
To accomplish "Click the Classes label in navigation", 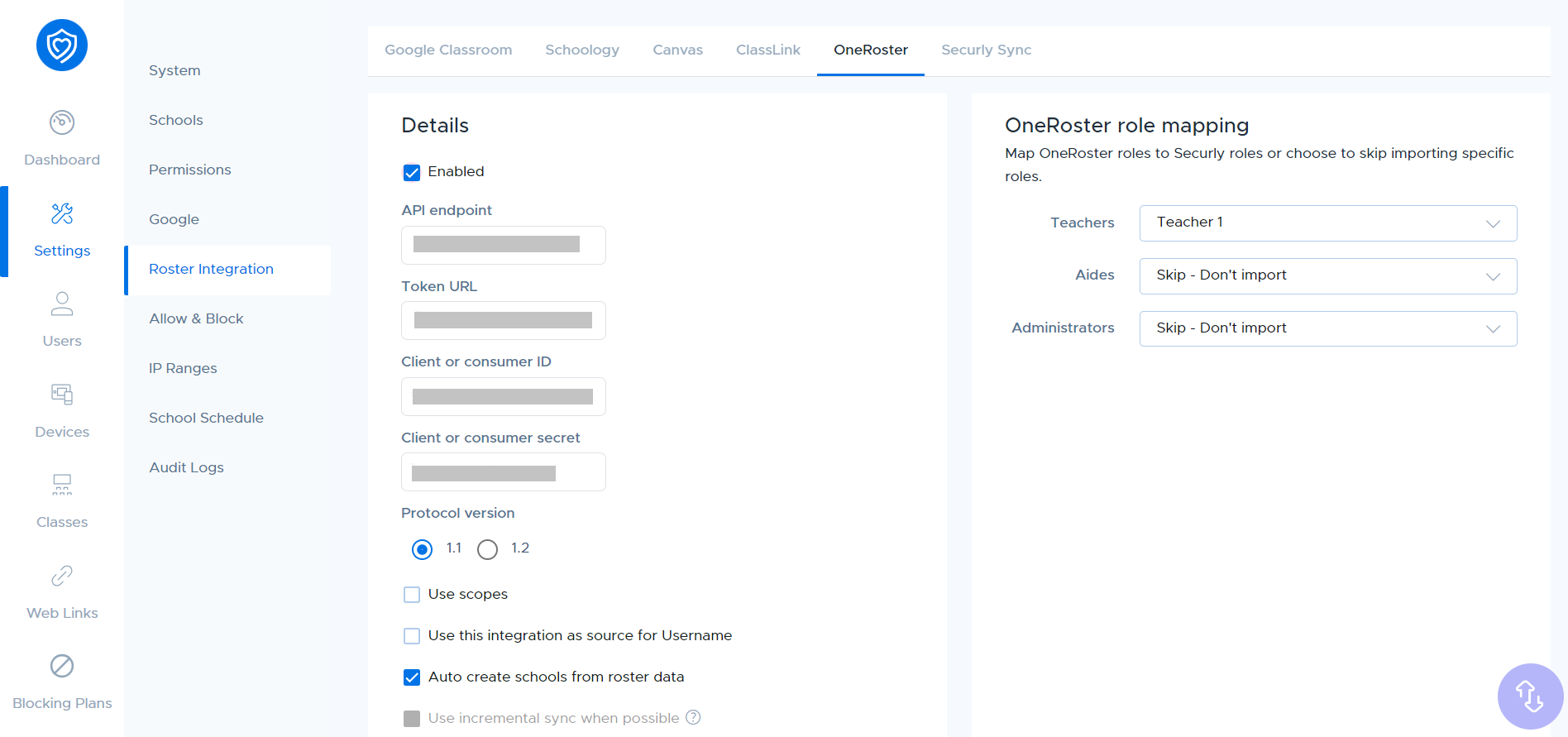I will click(62, 522).
